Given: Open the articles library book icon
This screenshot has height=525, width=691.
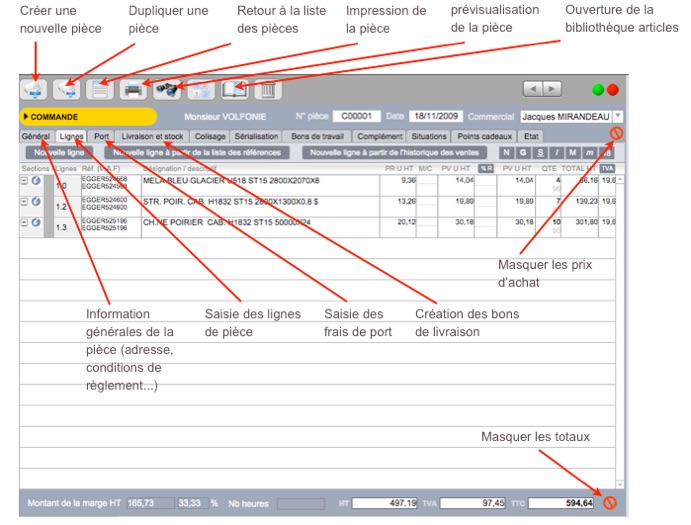Looking at the screenshot, I should pos(234,90).
